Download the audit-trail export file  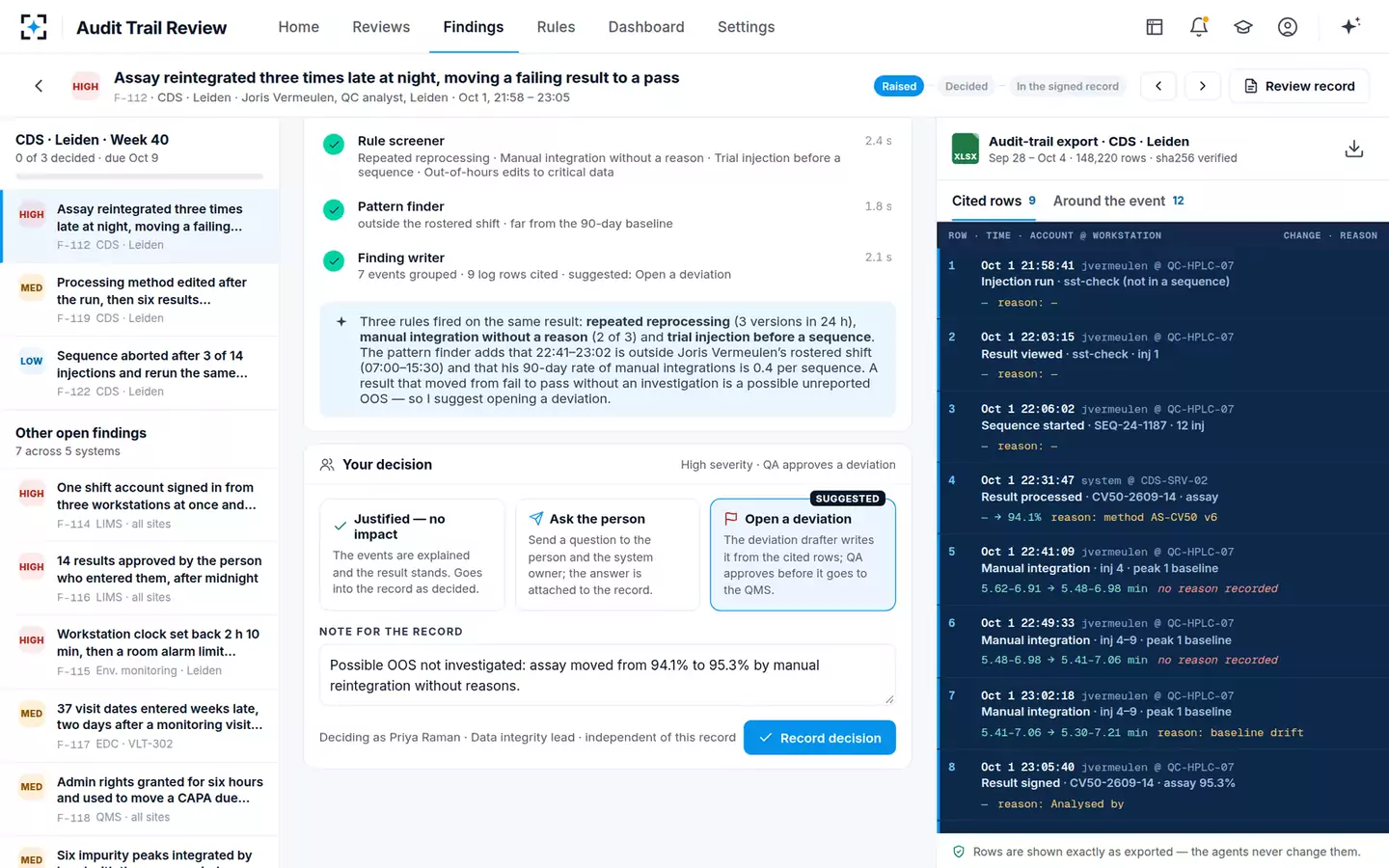click(x=1354, y=149)
